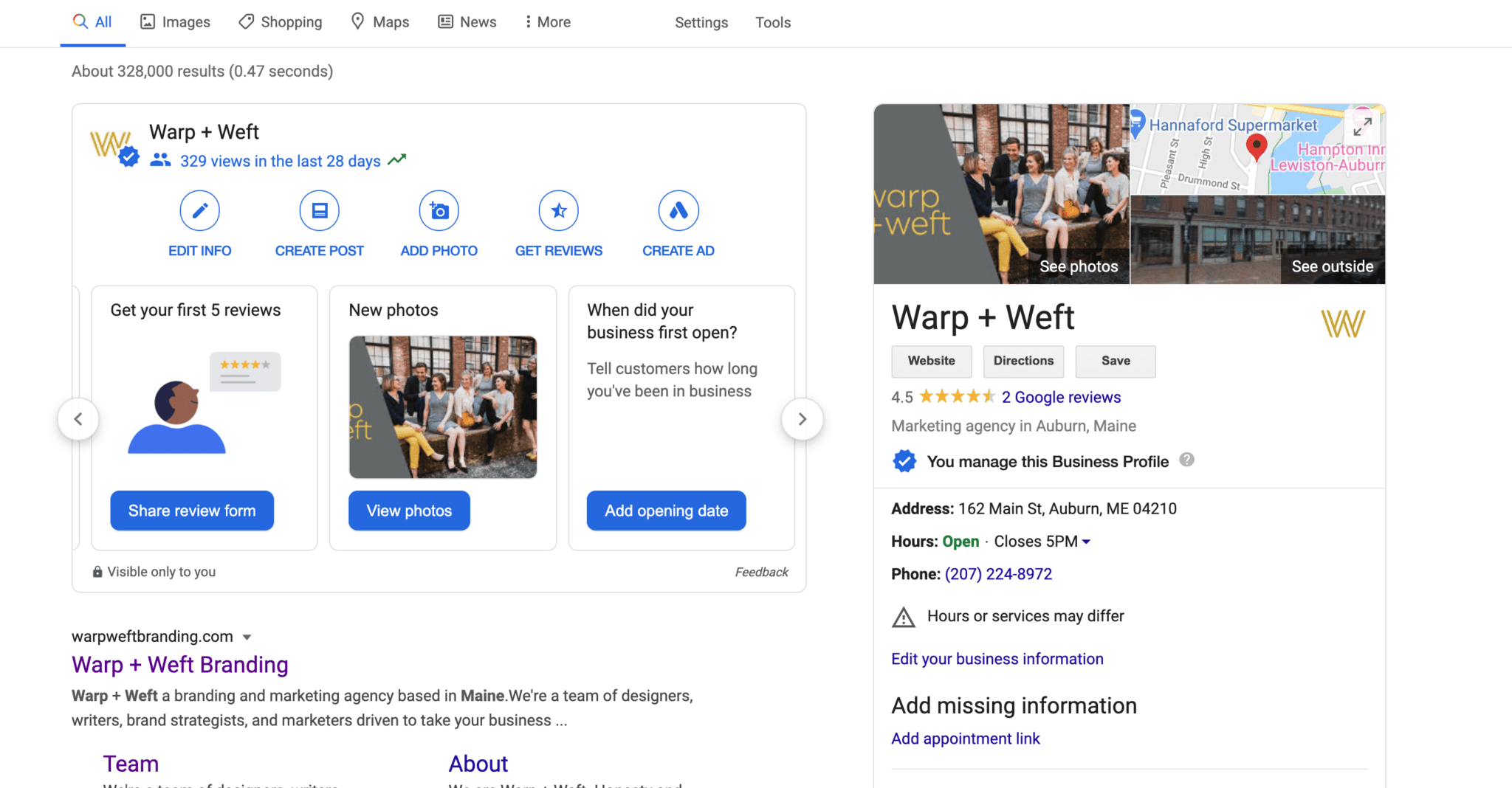Image resolution: width=1512 pixels, height=788 pixels.
Task: Click the verified badge next to manage profile
Action: 904,461
